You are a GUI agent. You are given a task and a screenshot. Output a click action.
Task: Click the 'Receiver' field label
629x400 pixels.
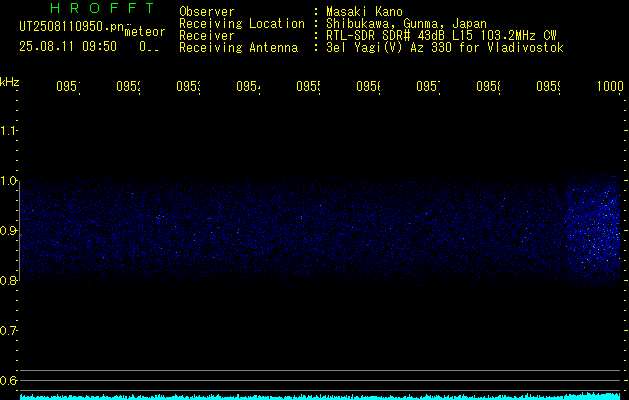click(x=207, y=36)
